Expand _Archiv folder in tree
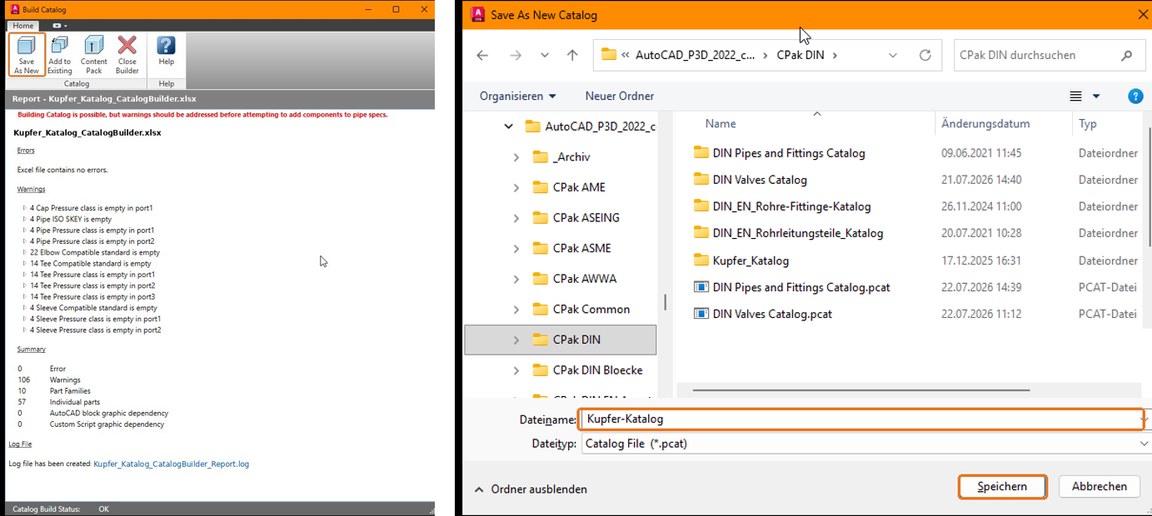 point(516,157)
